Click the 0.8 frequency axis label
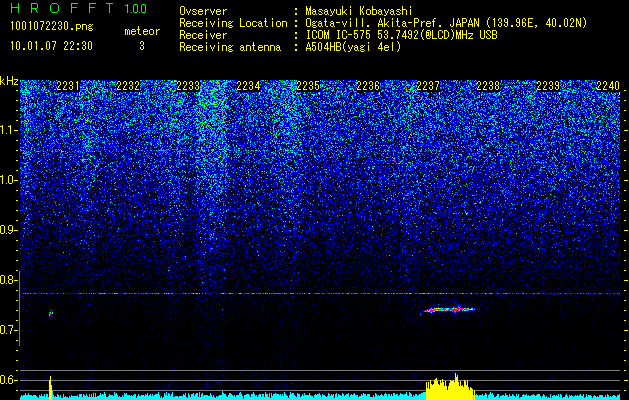 pos(9,280)
